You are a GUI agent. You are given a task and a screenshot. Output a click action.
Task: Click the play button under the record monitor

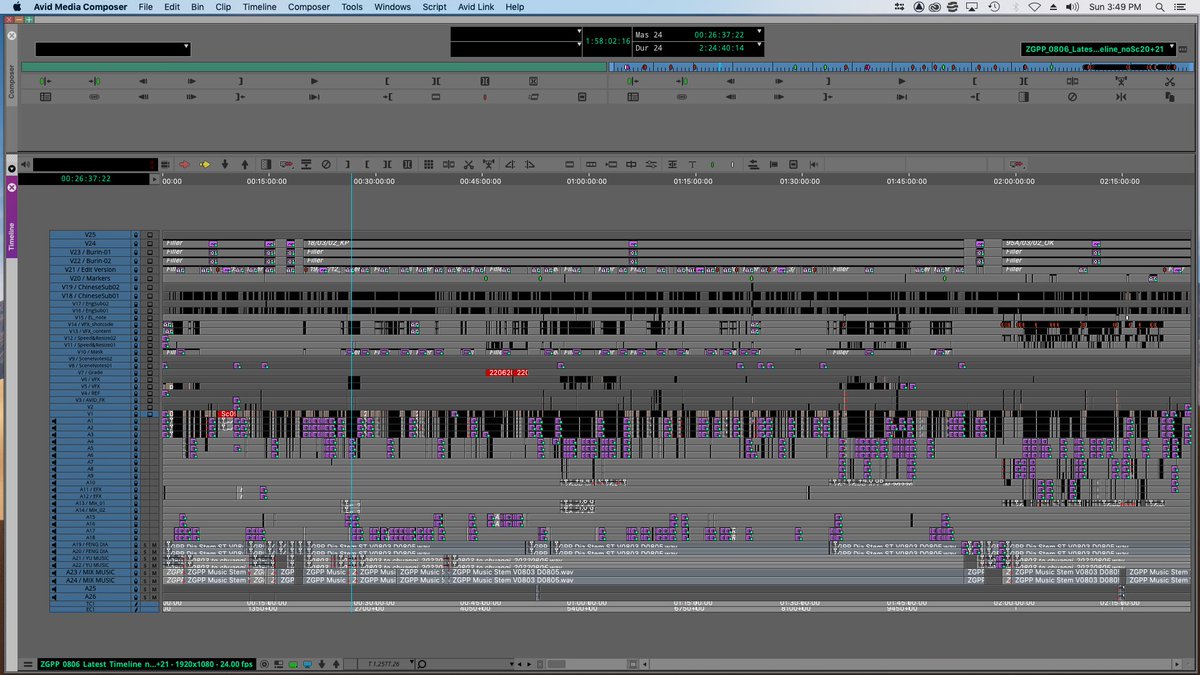tap(903, 81)
